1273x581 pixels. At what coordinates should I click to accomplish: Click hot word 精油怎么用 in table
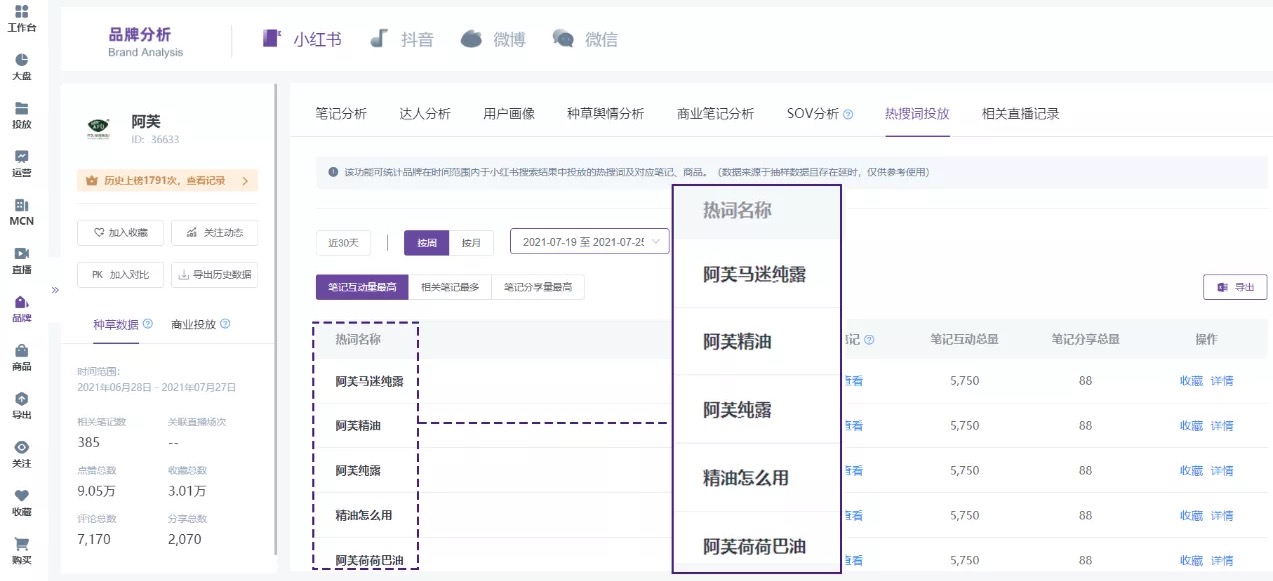pyautogui.click(x=364, y=516)
